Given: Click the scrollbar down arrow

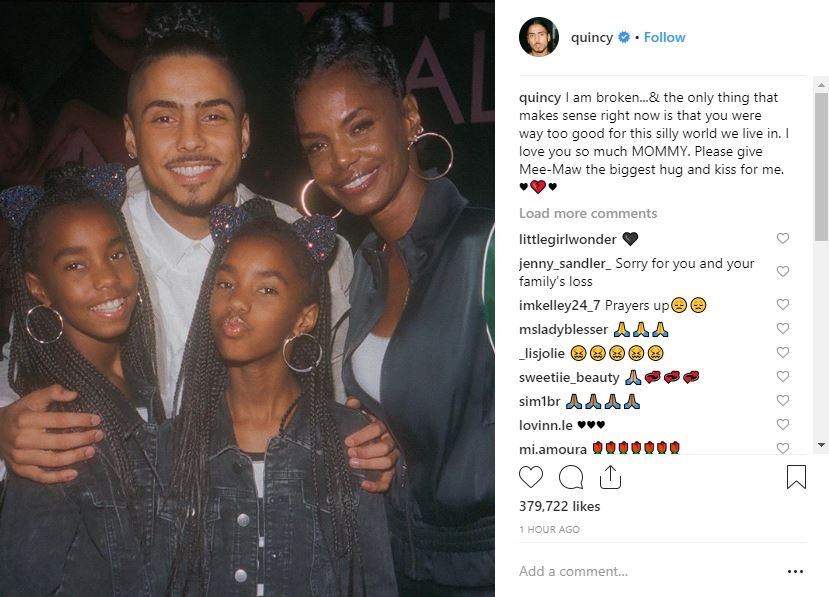Looking at the screenshot, I should click(822, 445).
